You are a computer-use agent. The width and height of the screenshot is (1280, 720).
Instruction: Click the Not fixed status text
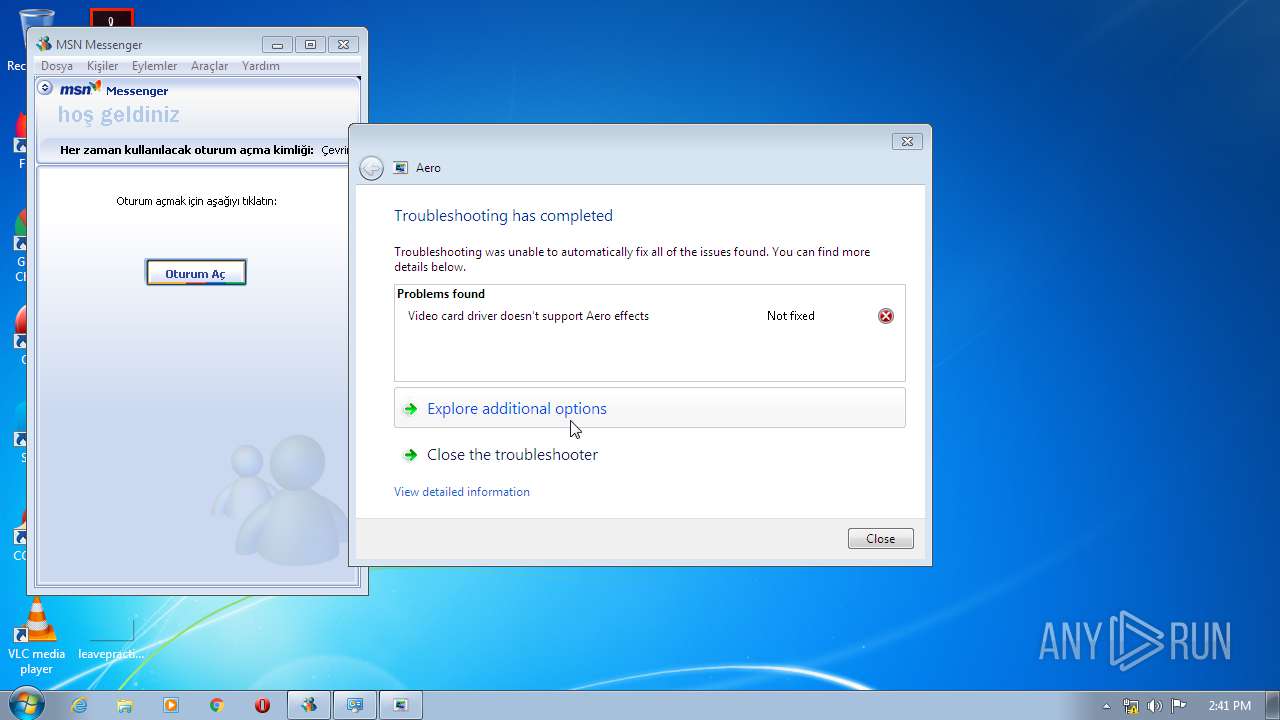tap(791, 316)
